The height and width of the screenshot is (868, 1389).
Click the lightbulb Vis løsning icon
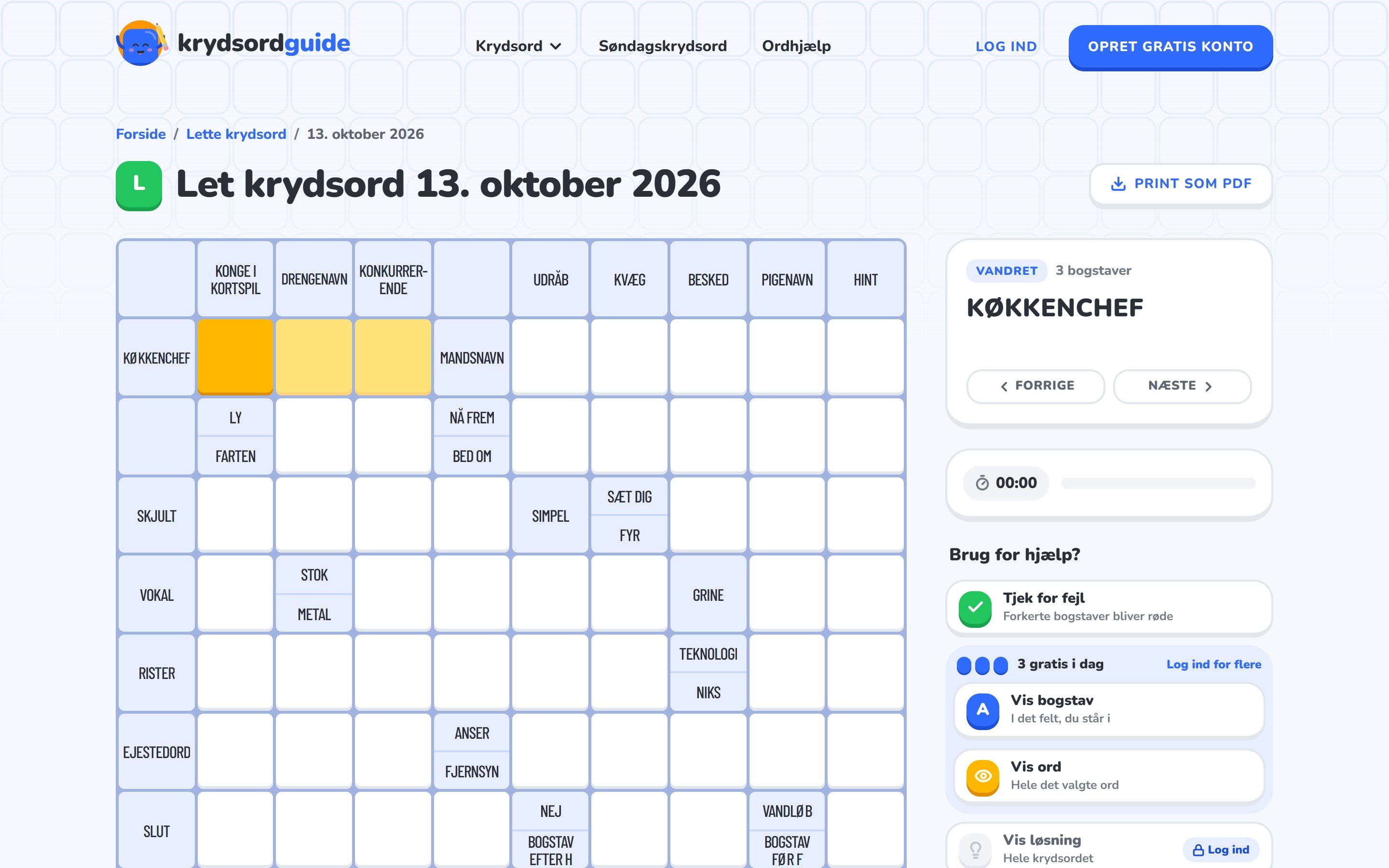click(x=975, y=850)
